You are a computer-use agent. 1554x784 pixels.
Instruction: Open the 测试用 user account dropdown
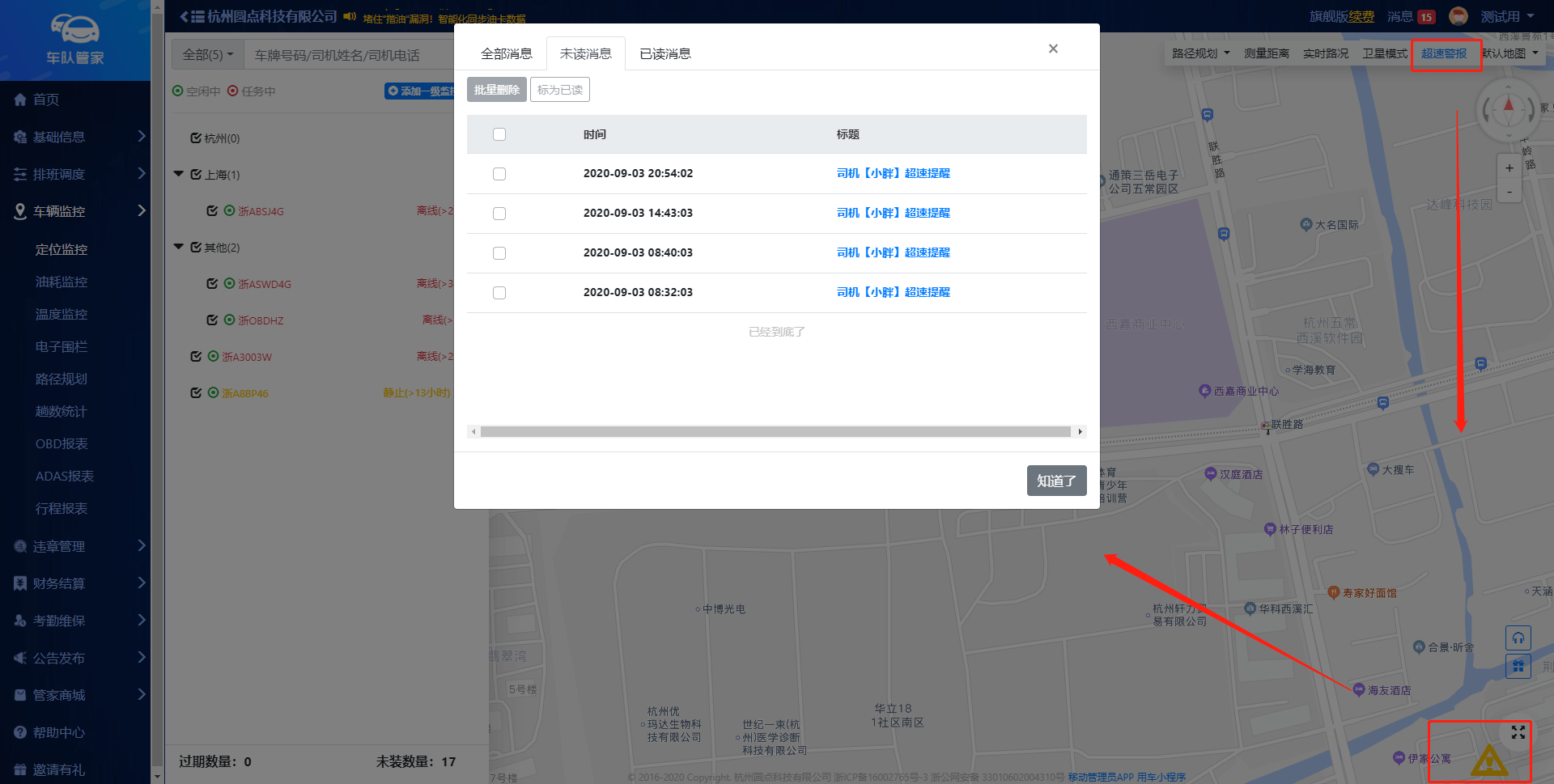[x=1506, y=16]
